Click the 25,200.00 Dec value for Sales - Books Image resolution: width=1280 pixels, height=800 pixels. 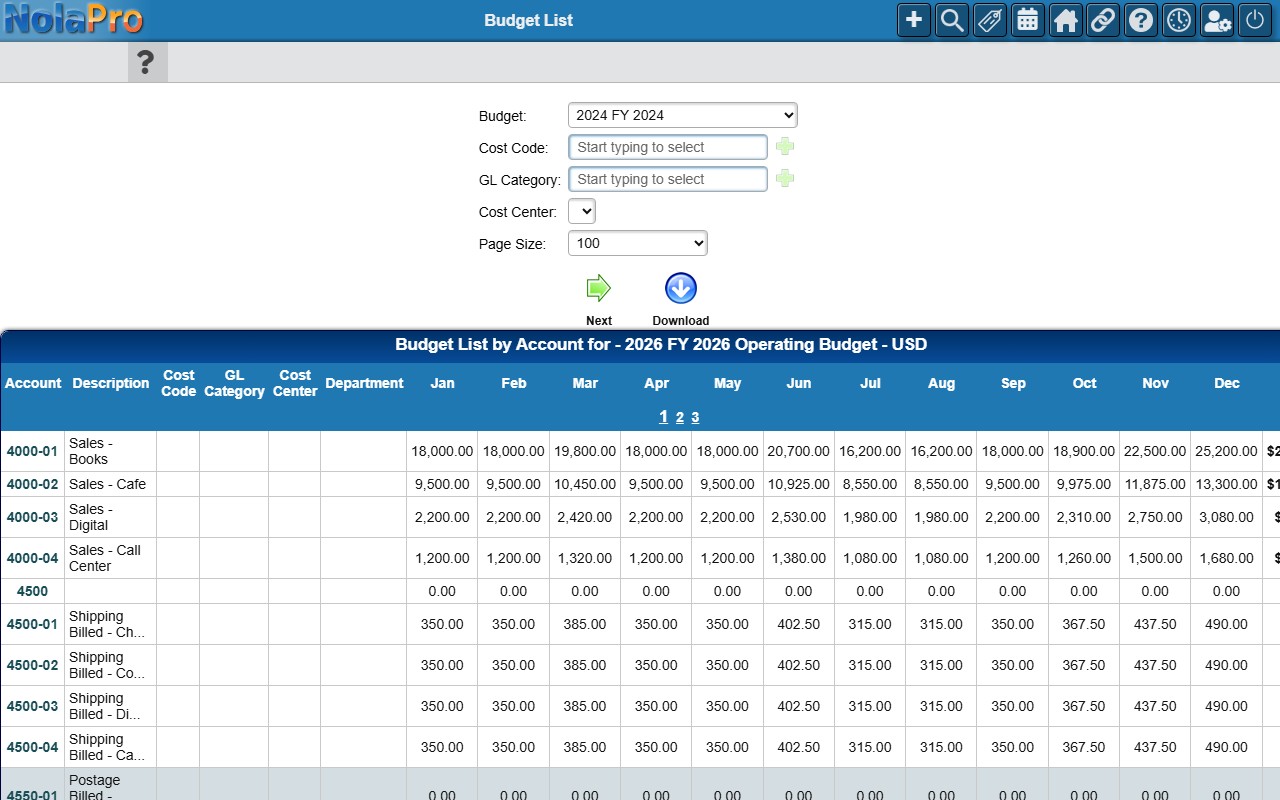[1227, 451]
